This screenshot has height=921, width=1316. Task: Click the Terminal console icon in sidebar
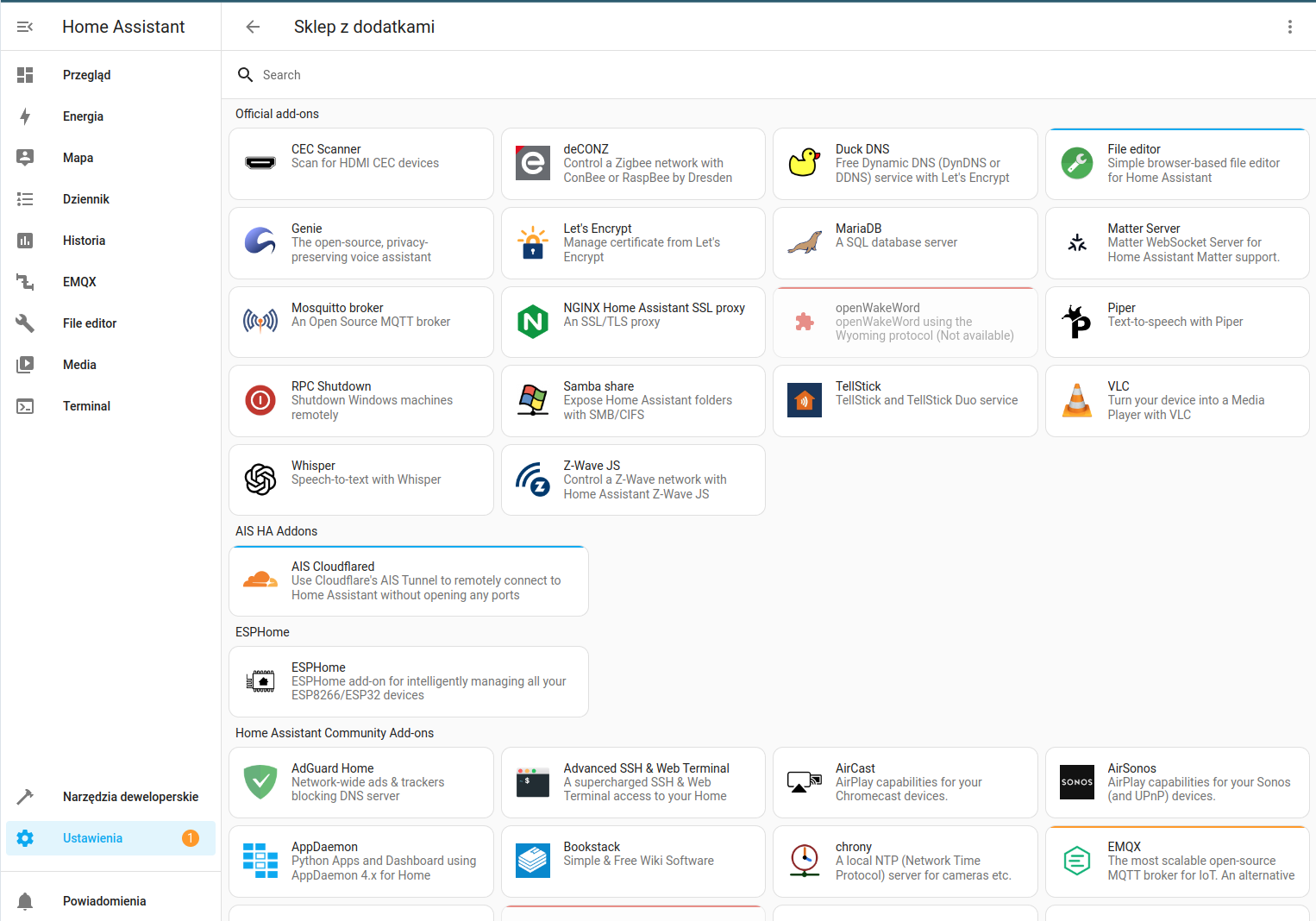(x=25, y=406)
